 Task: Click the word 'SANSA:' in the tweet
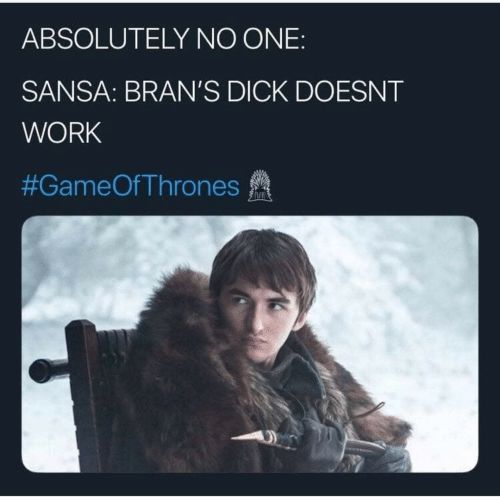69,91
